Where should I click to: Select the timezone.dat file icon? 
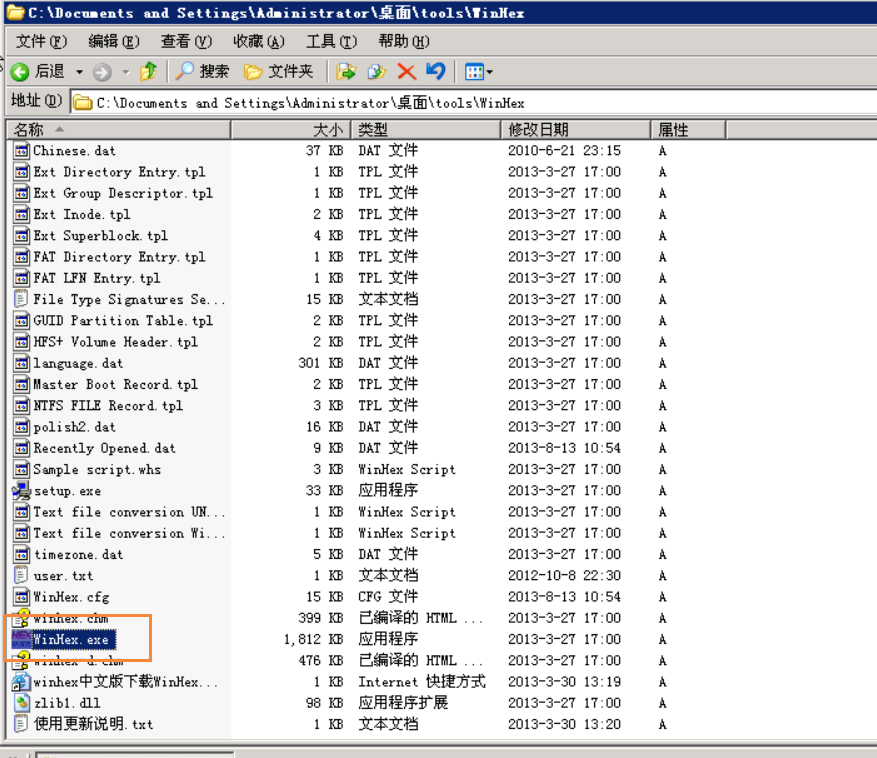pos(21,554)
